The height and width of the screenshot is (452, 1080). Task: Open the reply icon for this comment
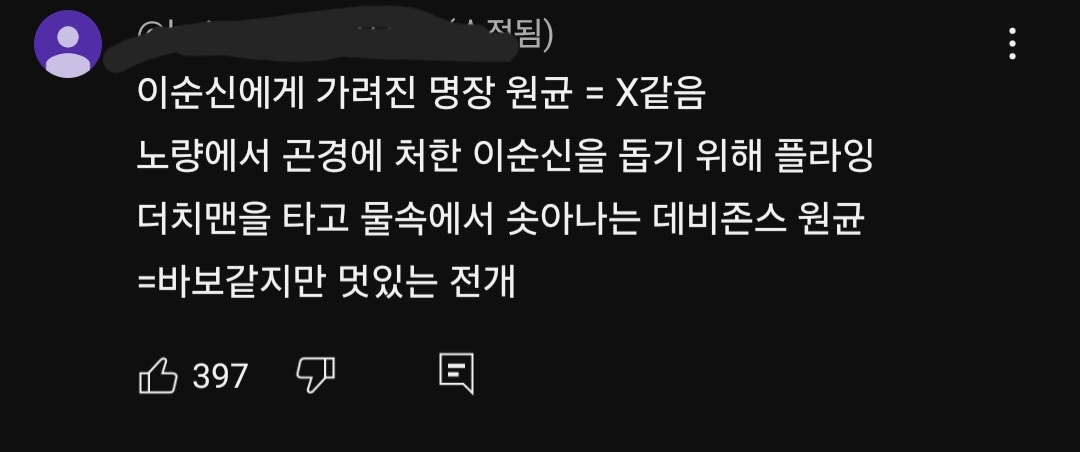coord(457,373)
